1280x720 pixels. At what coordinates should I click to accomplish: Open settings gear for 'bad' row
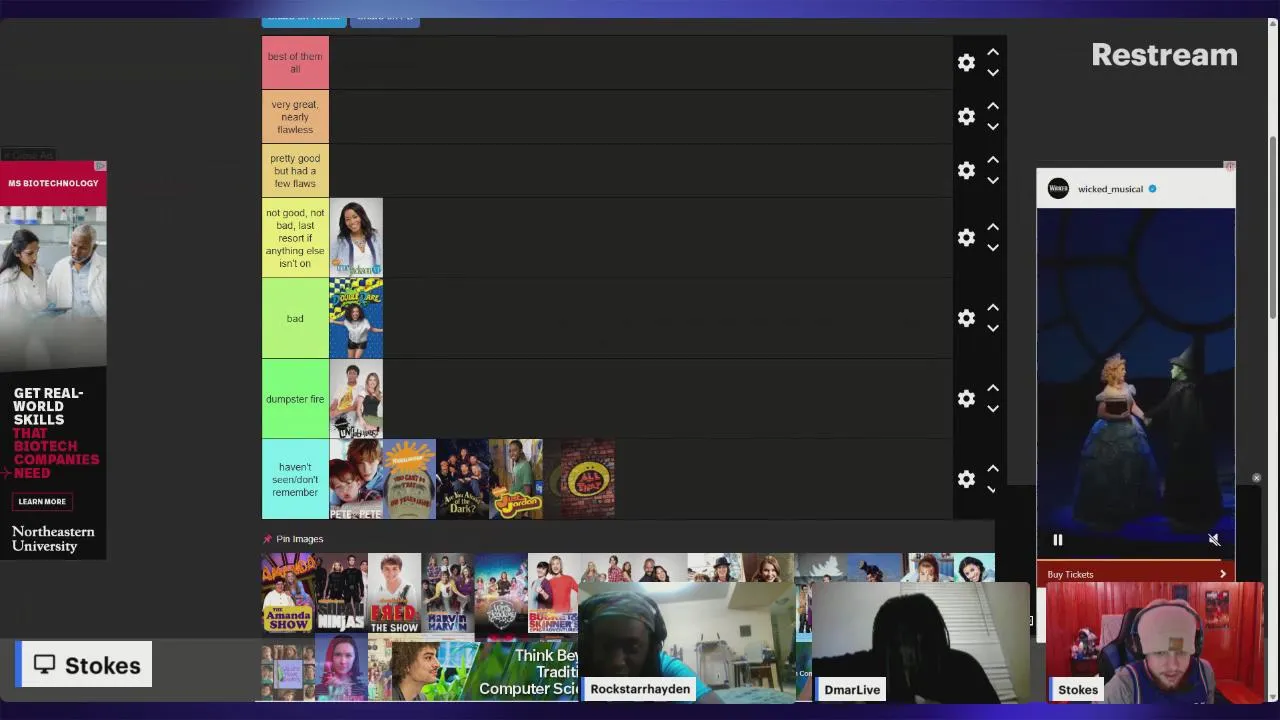coord(966,318)
